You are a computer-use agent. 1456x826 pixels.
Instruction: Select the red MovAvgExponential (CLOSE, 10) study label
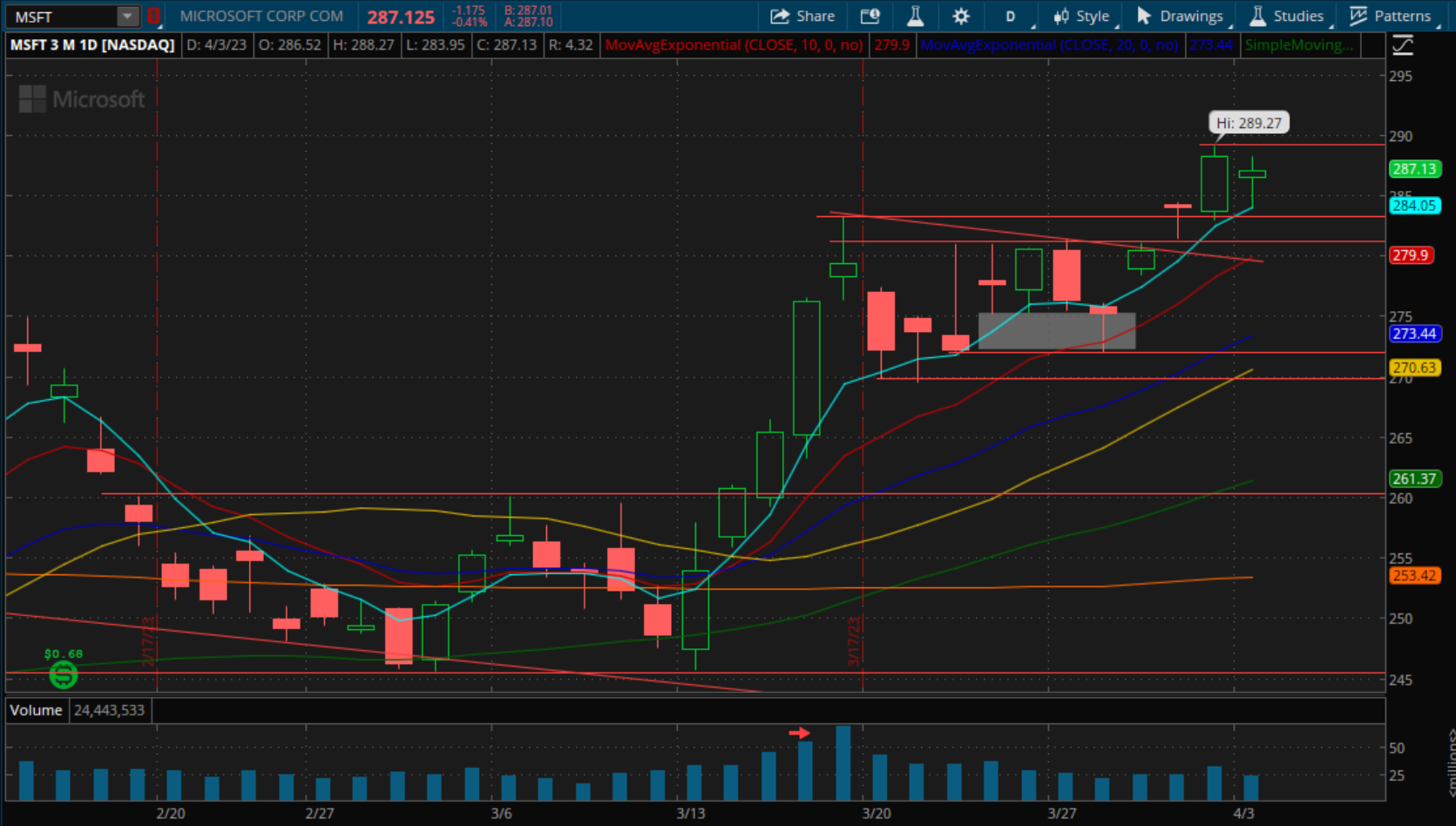point(734,44)
